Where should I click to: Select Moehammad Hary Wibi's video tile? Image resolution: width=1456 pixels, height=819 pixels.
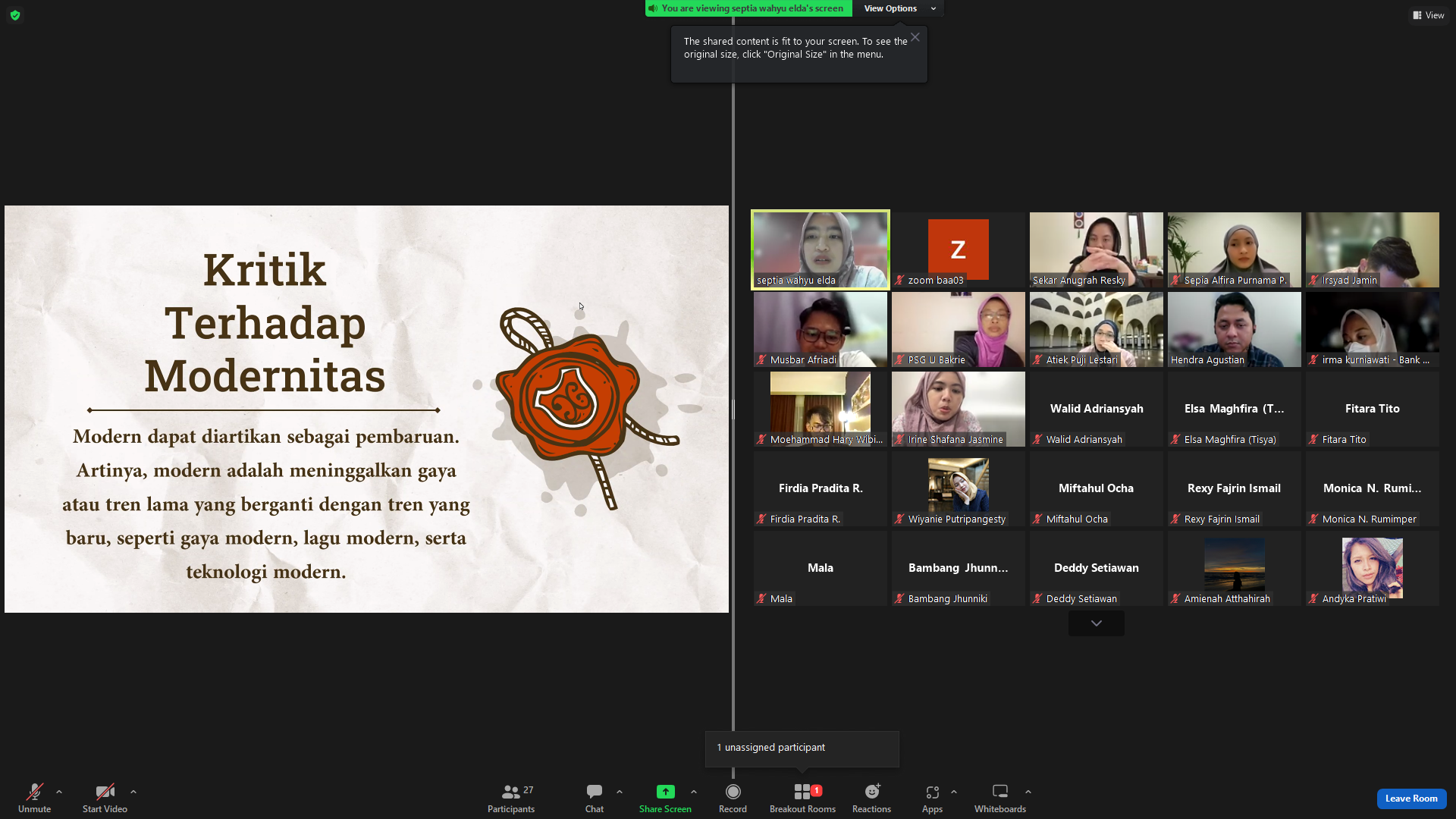click(821, 409)
